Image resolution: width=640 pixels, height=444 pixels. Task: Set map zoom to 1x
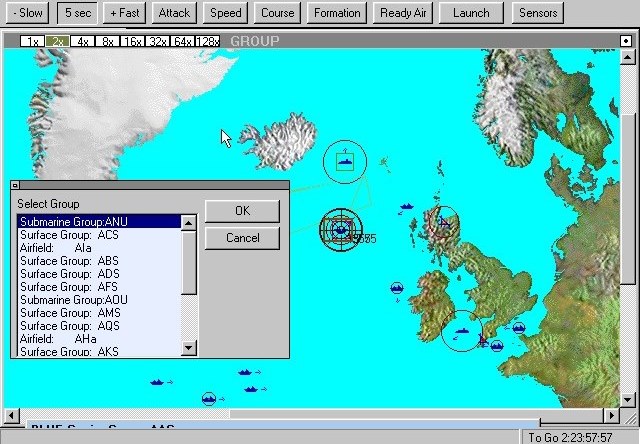point(33,42)
